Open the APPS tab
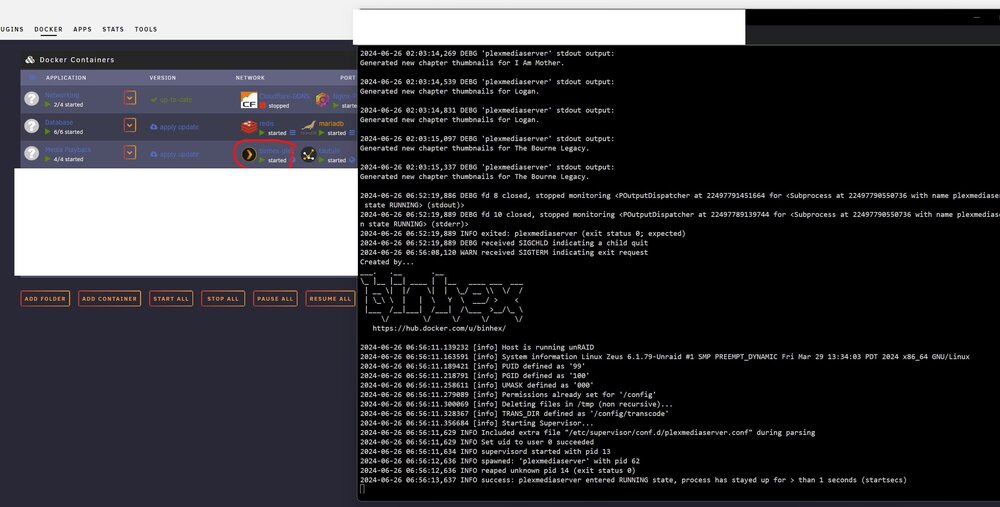This screenshot has height=507, width=1000. click(82, 29)
